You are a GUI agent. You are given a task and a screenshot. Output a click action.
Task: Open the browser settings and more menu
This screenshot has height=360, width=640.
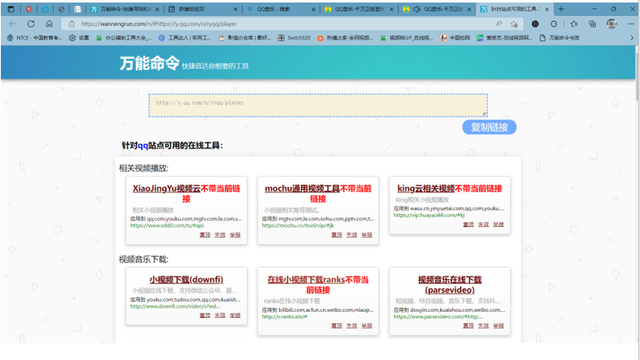[x=630, y=24]
